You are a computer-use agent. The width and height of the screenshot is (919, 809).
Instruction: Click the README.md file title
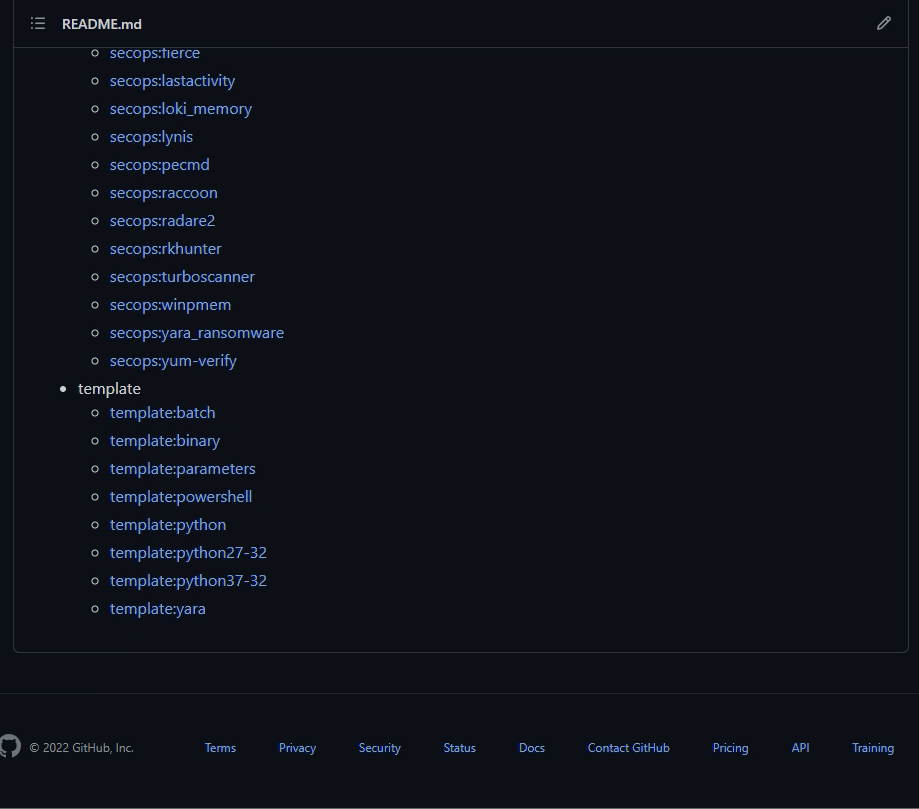pyautogui.click(x=101, y=24)
